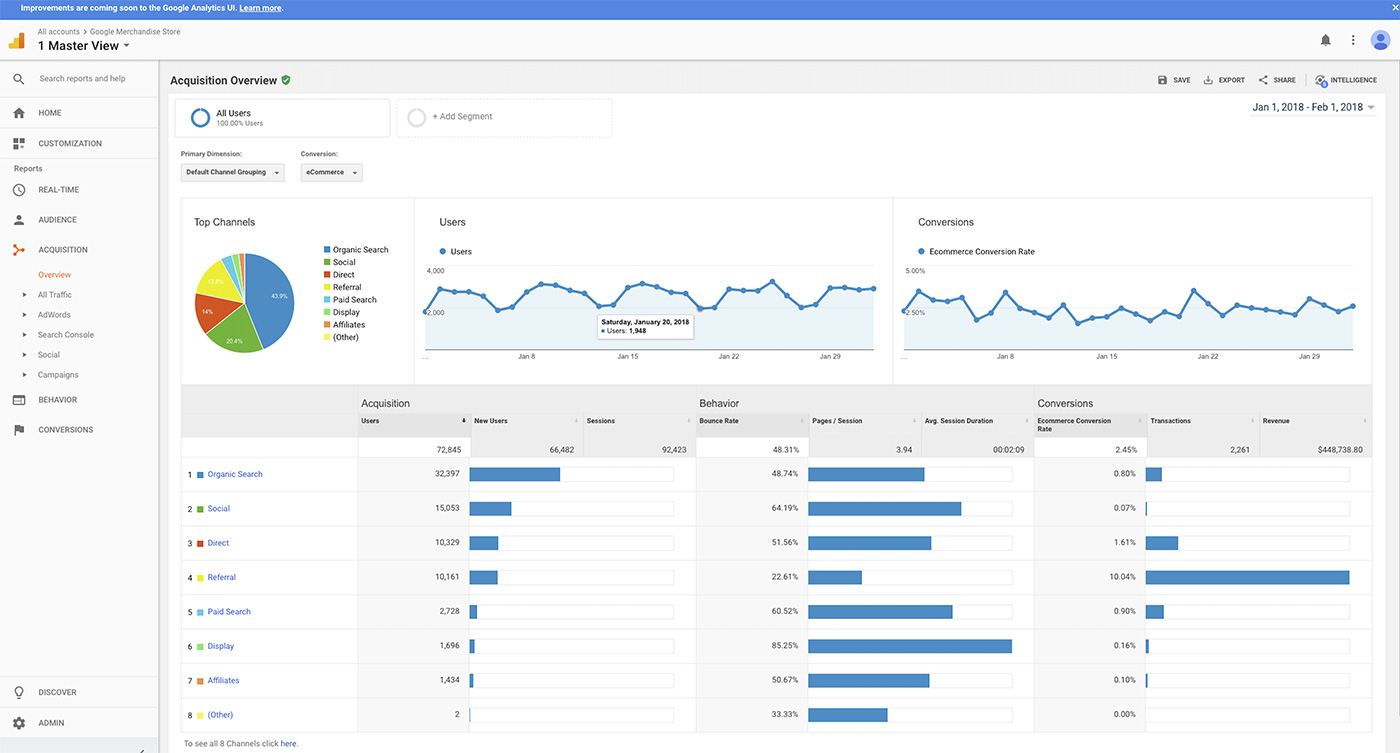Open the Default Channel Grouping dropdown
Image resolution: width=1400 pixels, height=753 pixels.
[234, 172]
